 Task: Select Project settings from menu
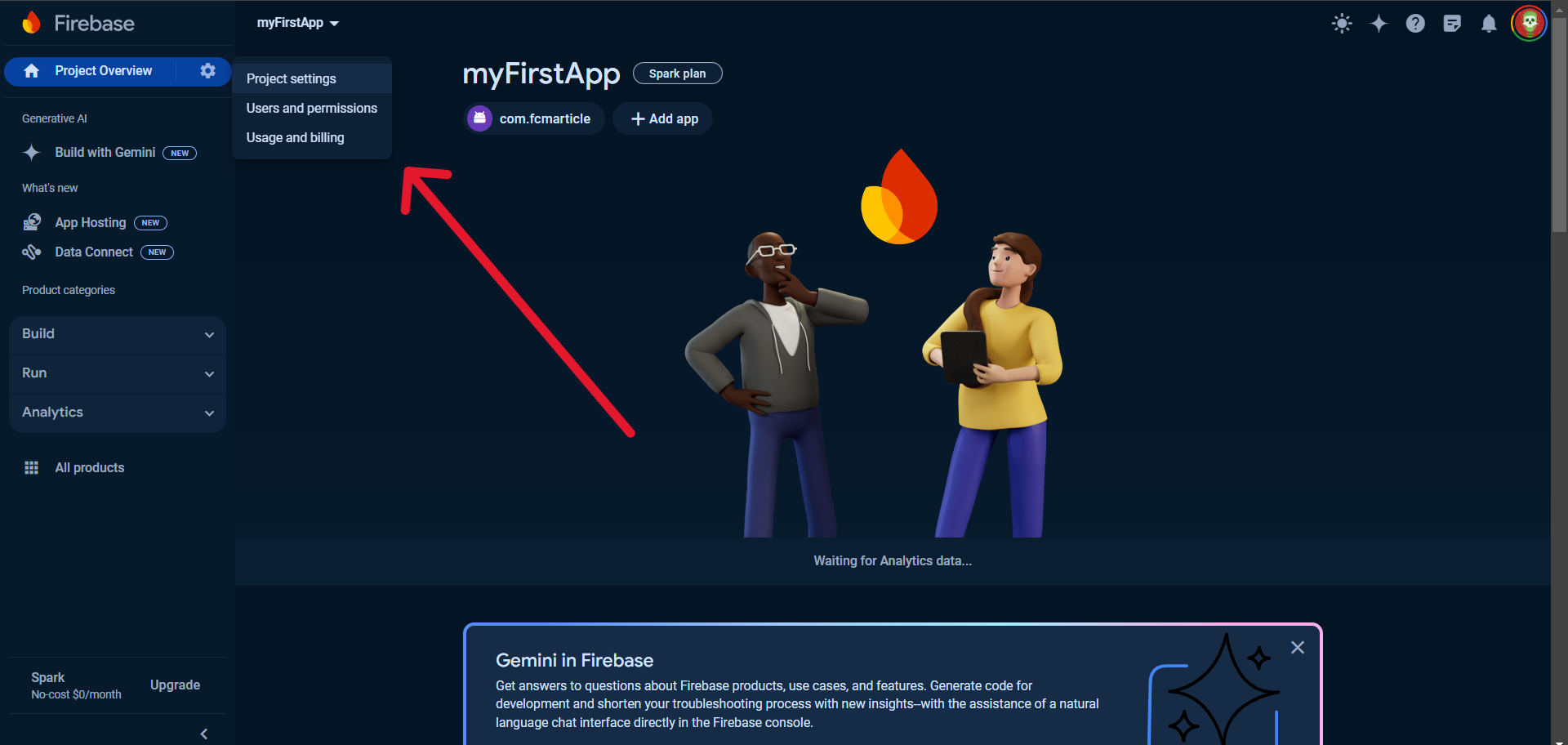point(312,78)
